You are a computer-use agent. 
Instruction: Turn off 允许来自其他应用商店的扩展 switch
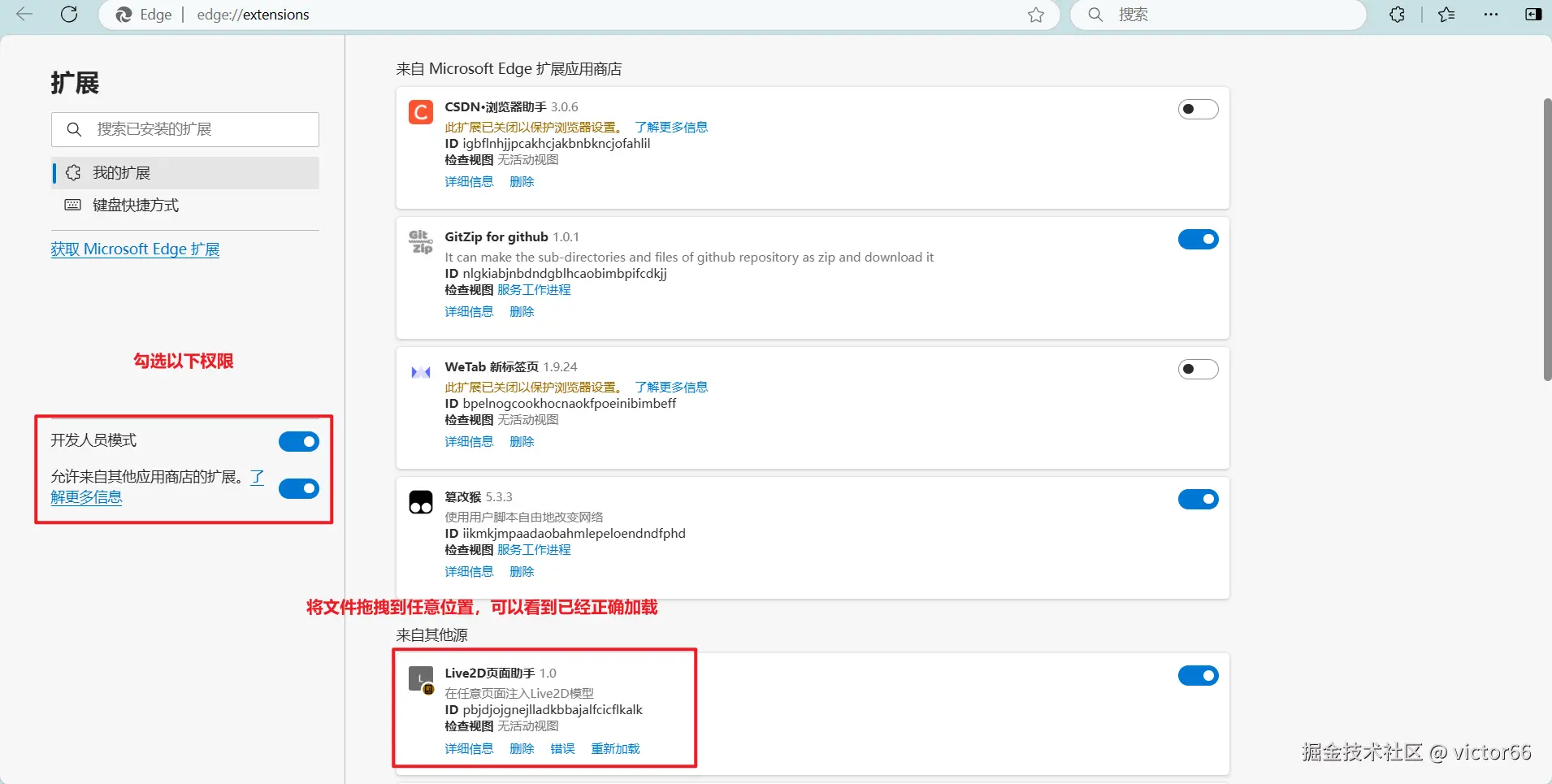click(299, 488)
